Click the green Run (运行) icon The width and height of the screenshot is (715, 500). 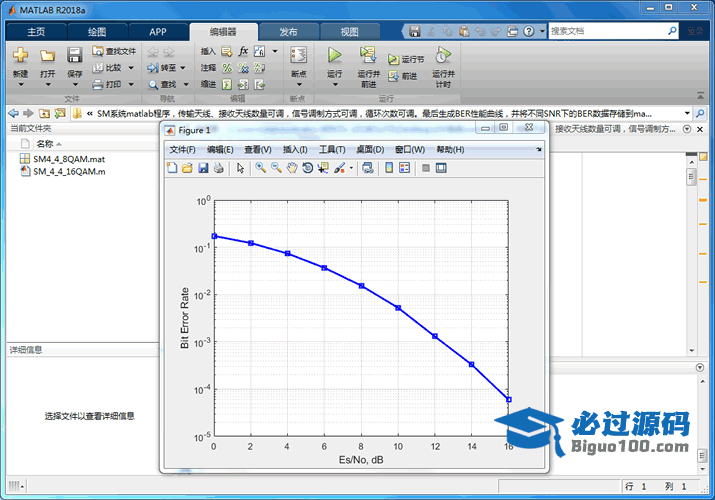335,55
